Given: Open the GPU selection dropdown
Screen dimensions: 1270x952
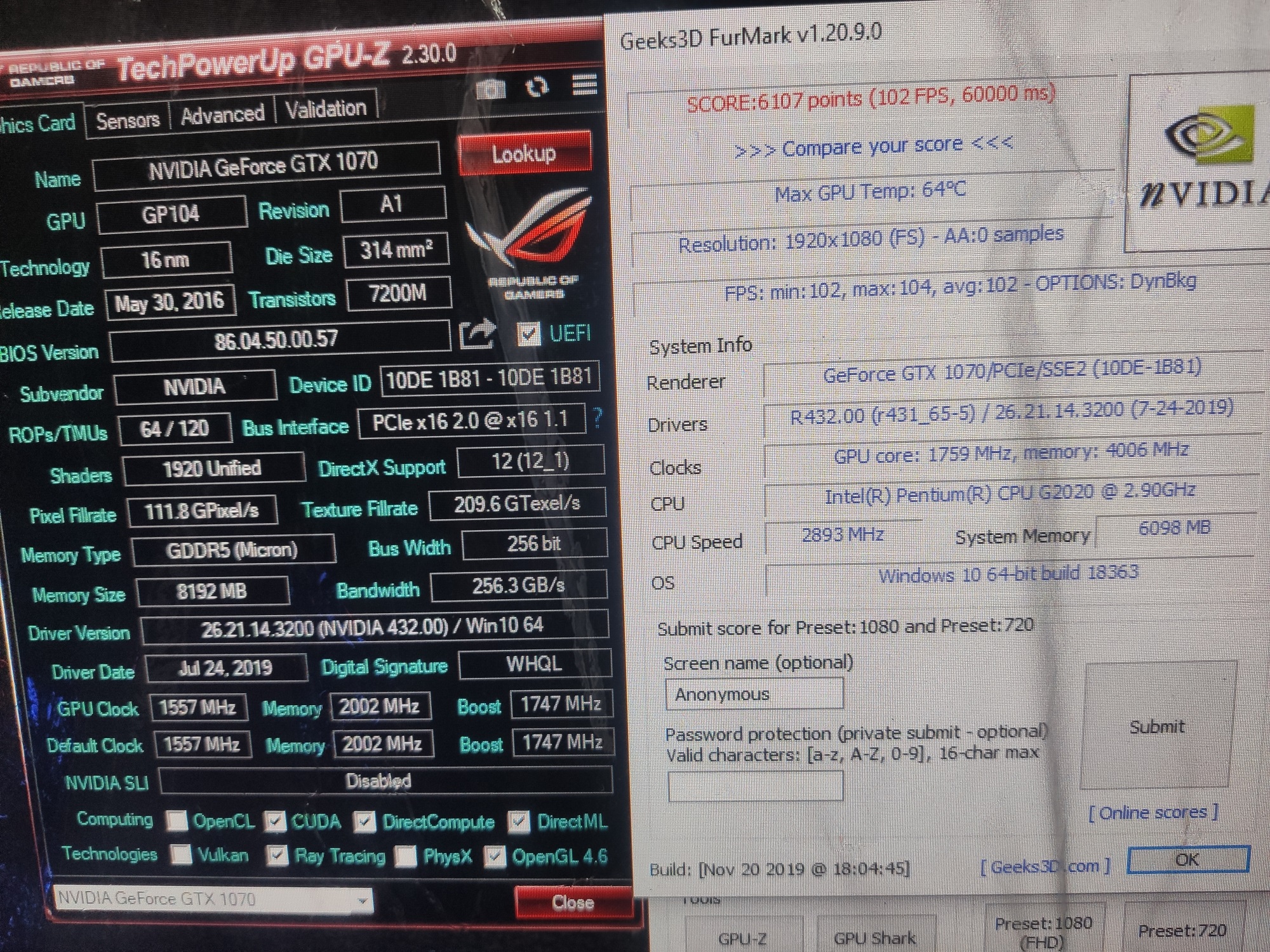Looking at the screenshot, I should [x=213, y=899].
